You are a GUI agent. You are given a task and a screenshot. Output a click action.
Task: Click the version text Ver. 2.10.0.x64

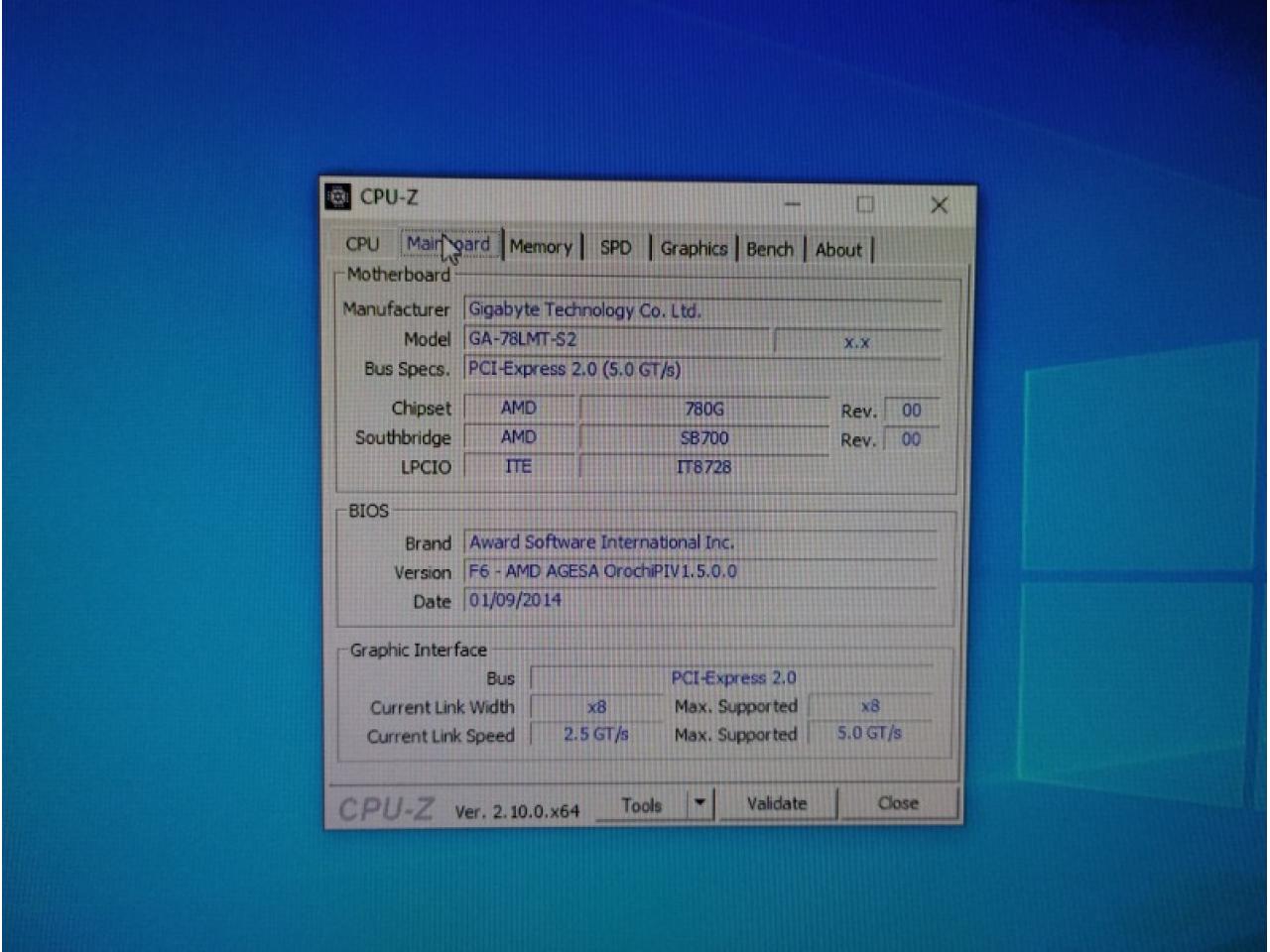[517, 811]
